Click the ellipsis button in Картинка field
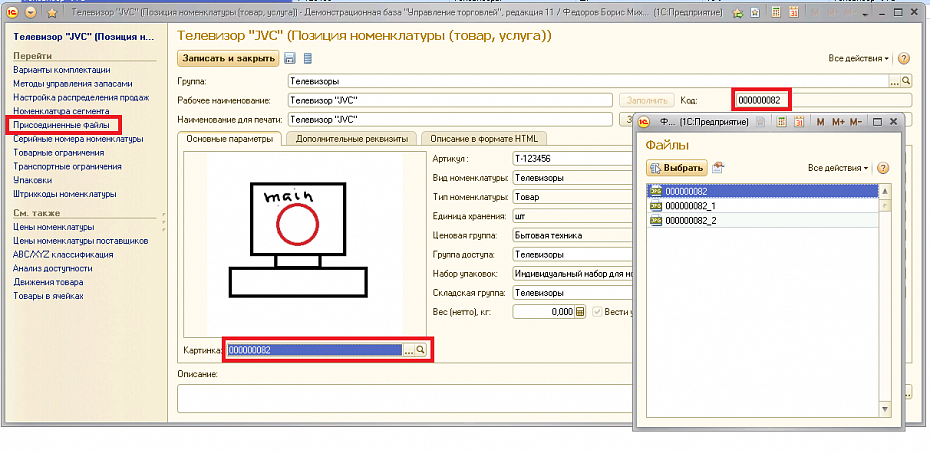Screen dimensions: 930x453 (408, 350)
